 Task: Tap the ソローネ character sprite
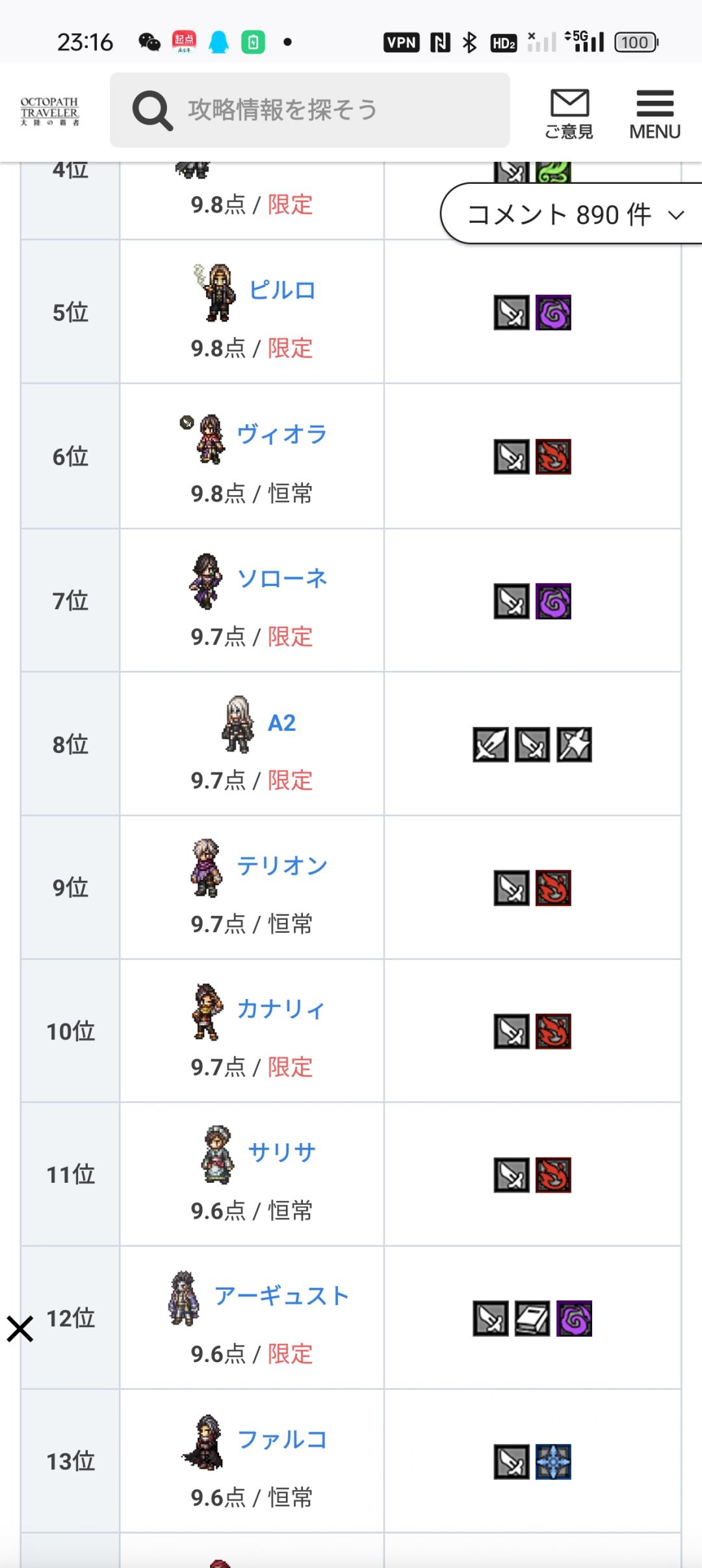pos(206,581)
